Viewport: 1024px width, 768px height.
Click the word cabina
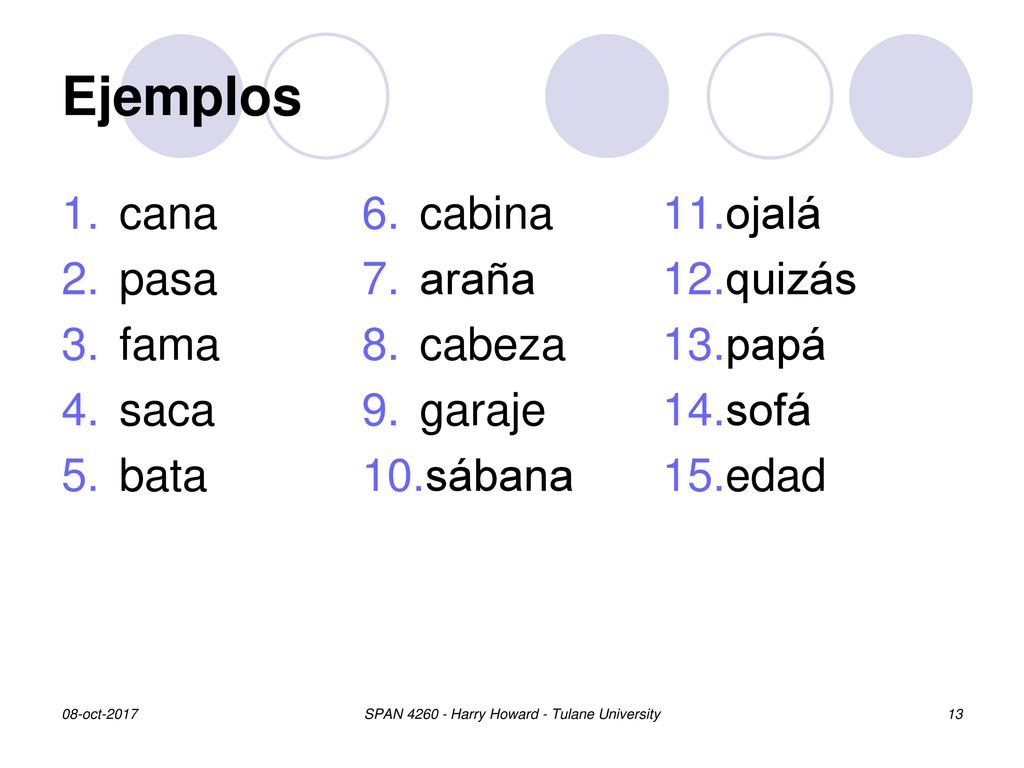[486, 214]
